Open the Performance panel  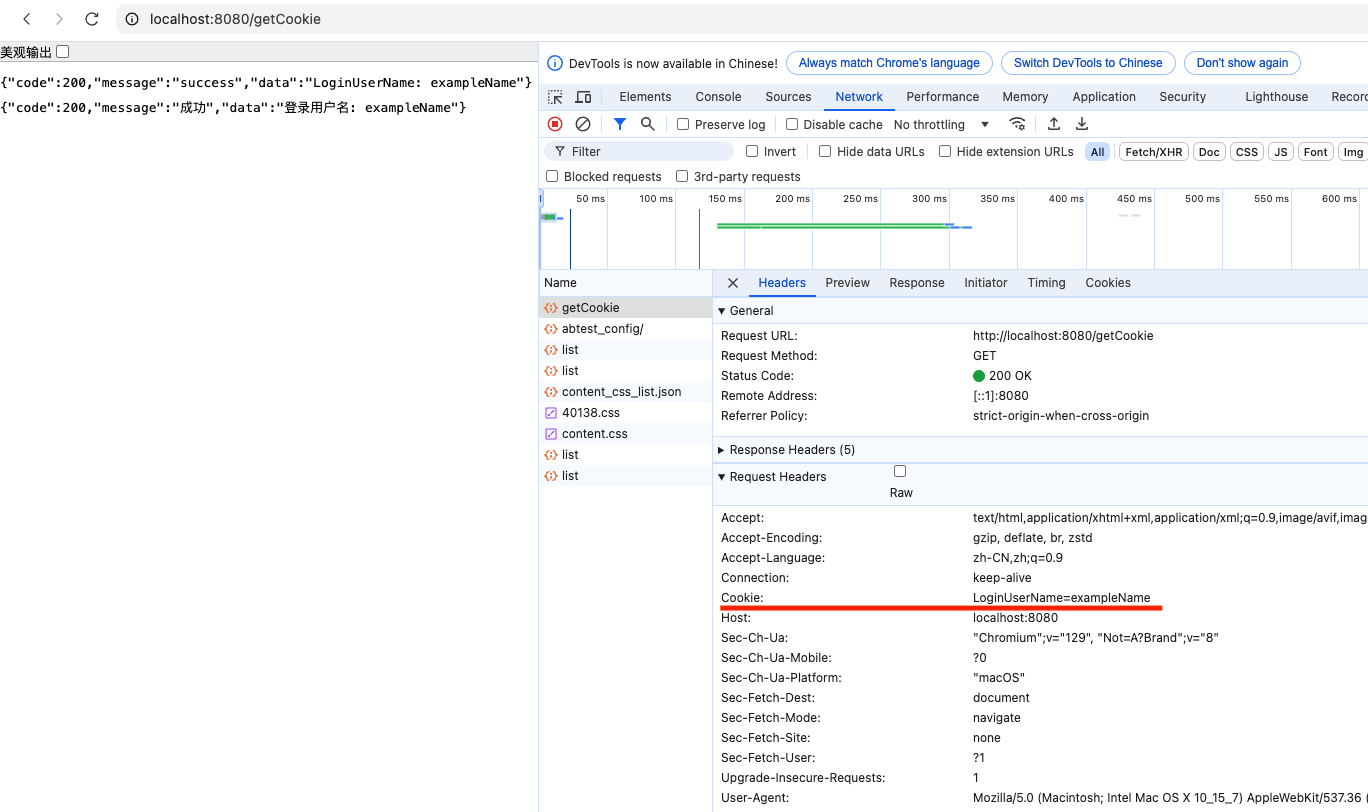[x=943, y=97]
